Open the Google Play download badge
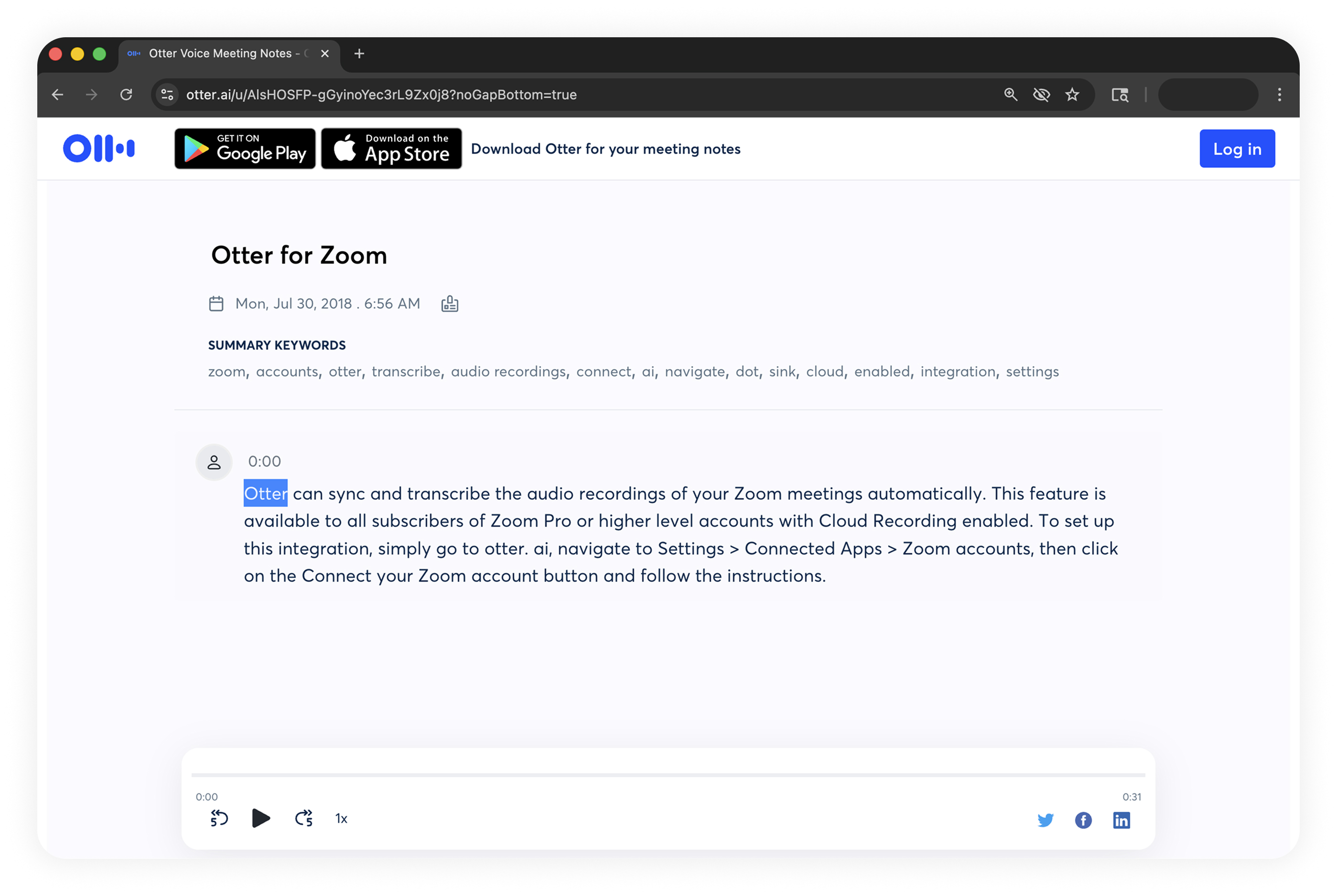The width and height of the screenshot is (1337, 896). point(245,149)
